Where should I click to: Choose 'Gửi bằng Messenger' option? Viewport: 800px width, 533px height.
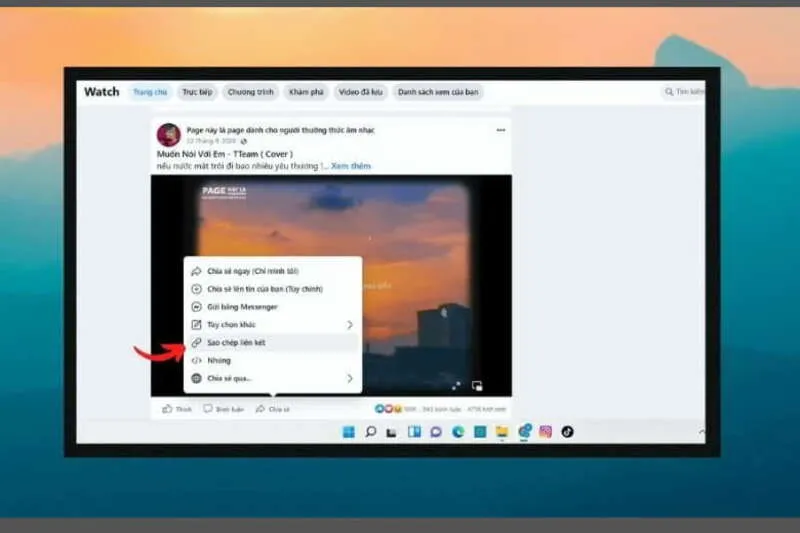[242, 307]
